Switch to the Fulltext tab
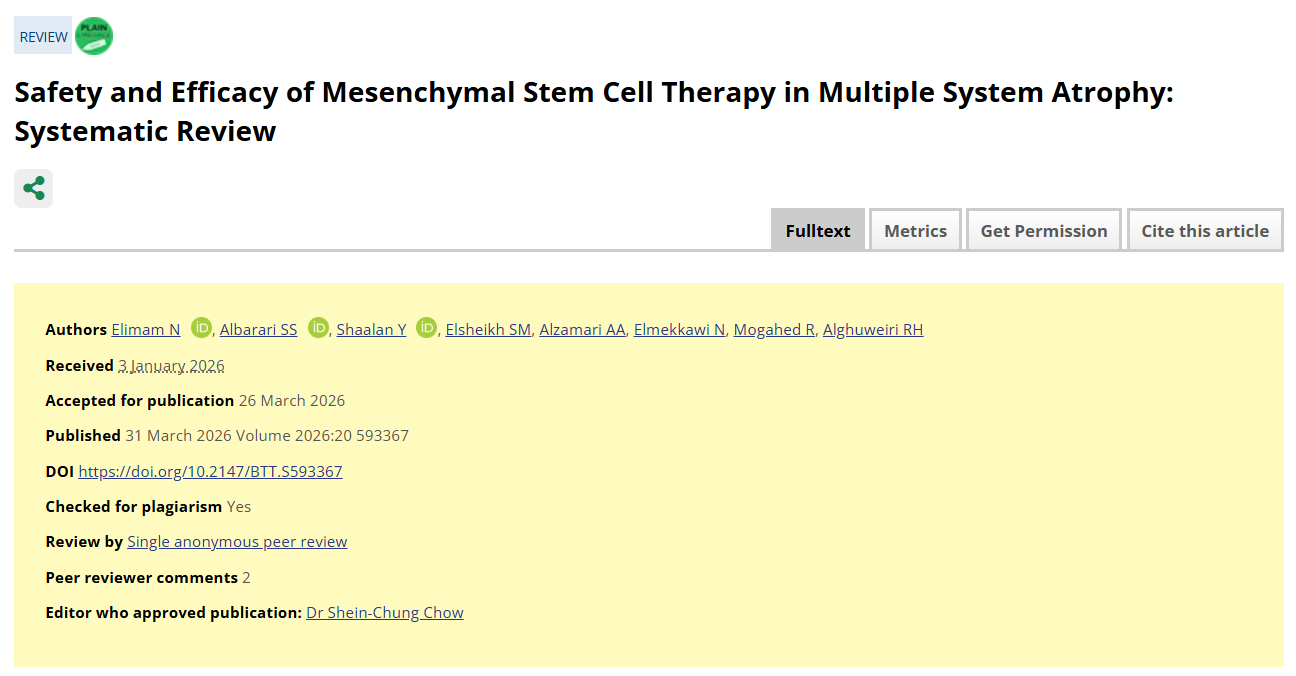1296x676 pixels. (817, 230)
